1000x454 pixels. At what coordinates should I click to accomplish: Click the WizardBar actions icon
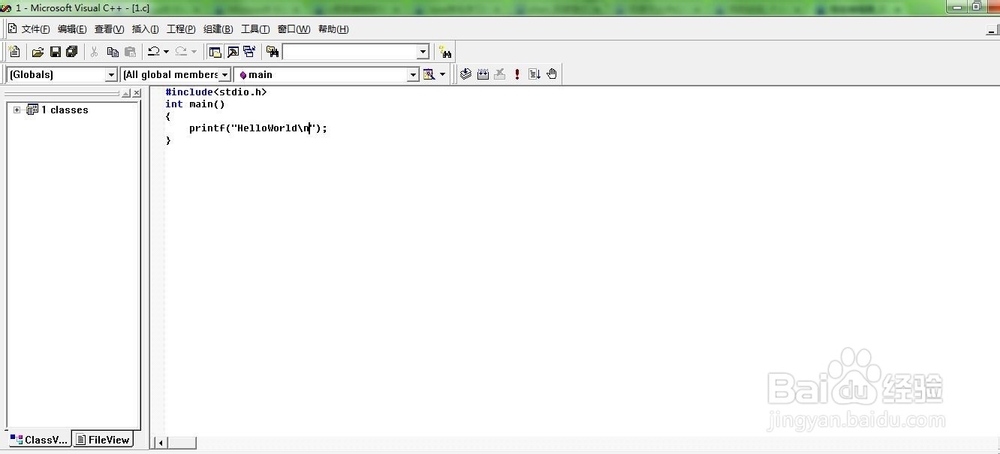point(429,75)
